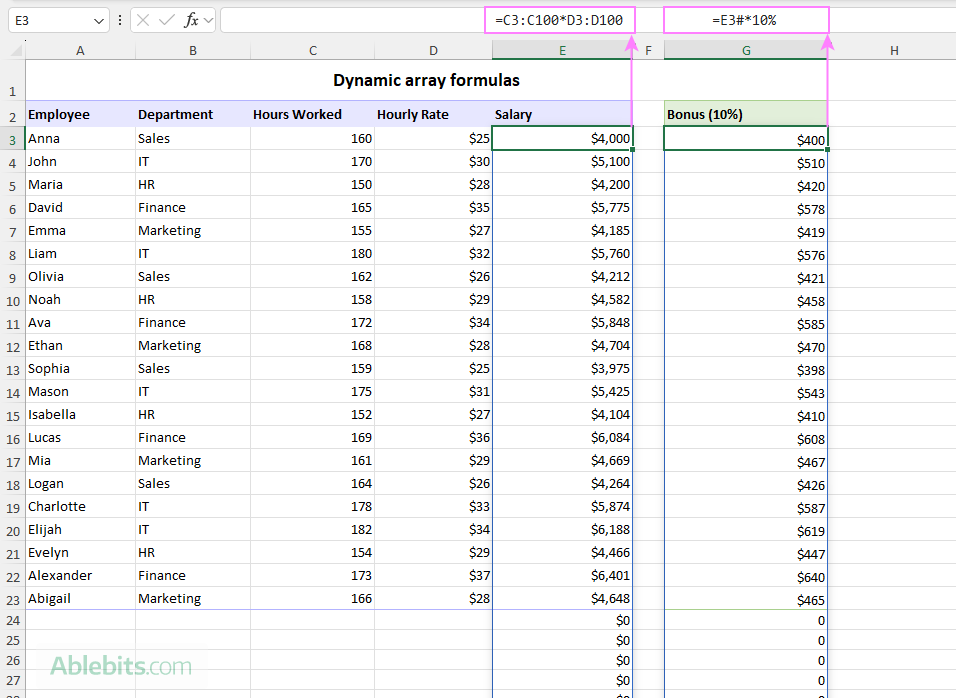Click the Select All triangle above row 1
This screenshot has width=956, height=698.
pyautogui.click(x=12, y=50)
